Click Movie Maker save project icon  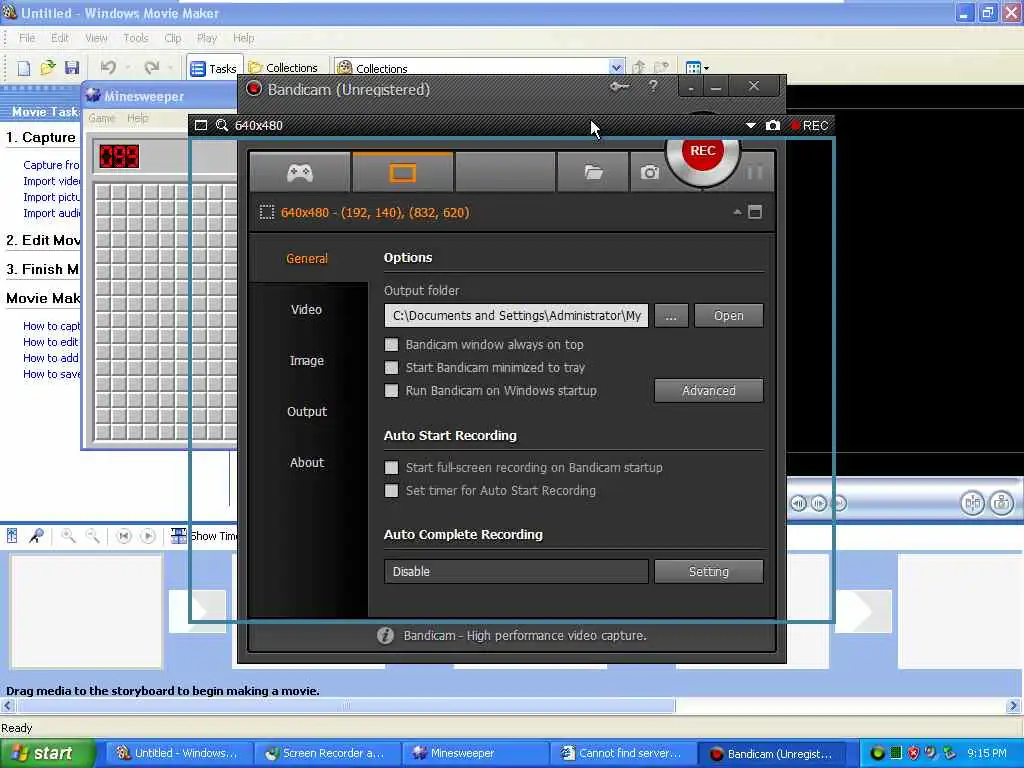(72, 68)
